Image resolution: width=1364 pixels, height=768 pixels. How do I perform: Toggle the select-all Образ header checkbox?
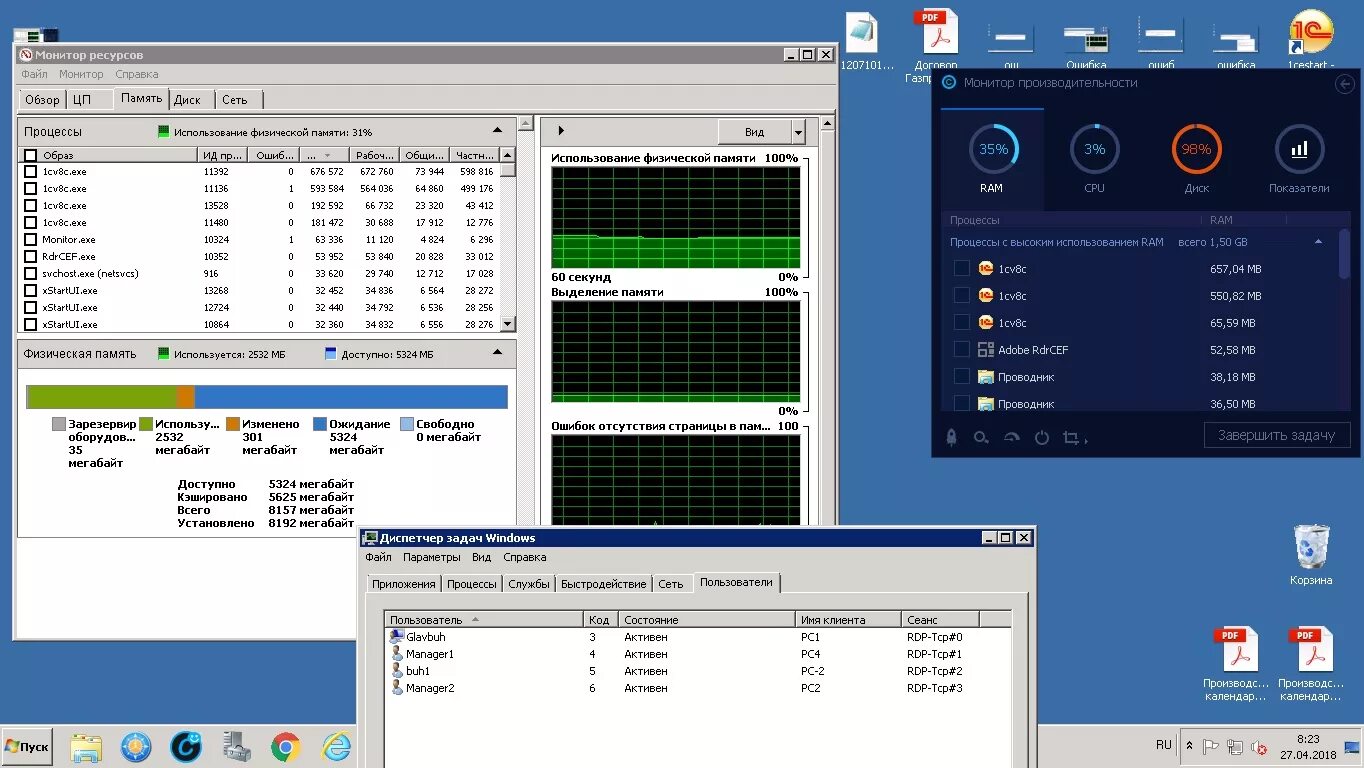tap(31, 156)
